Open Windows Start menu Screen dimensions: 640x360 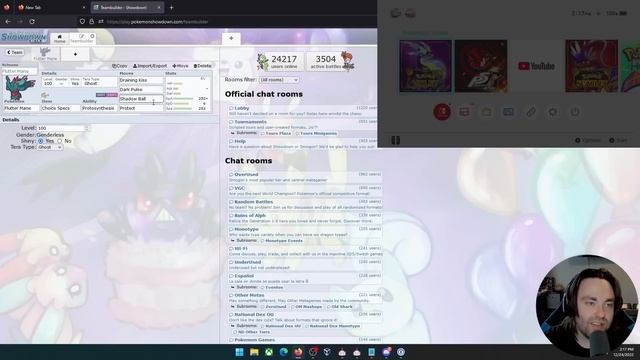[240, 352]
